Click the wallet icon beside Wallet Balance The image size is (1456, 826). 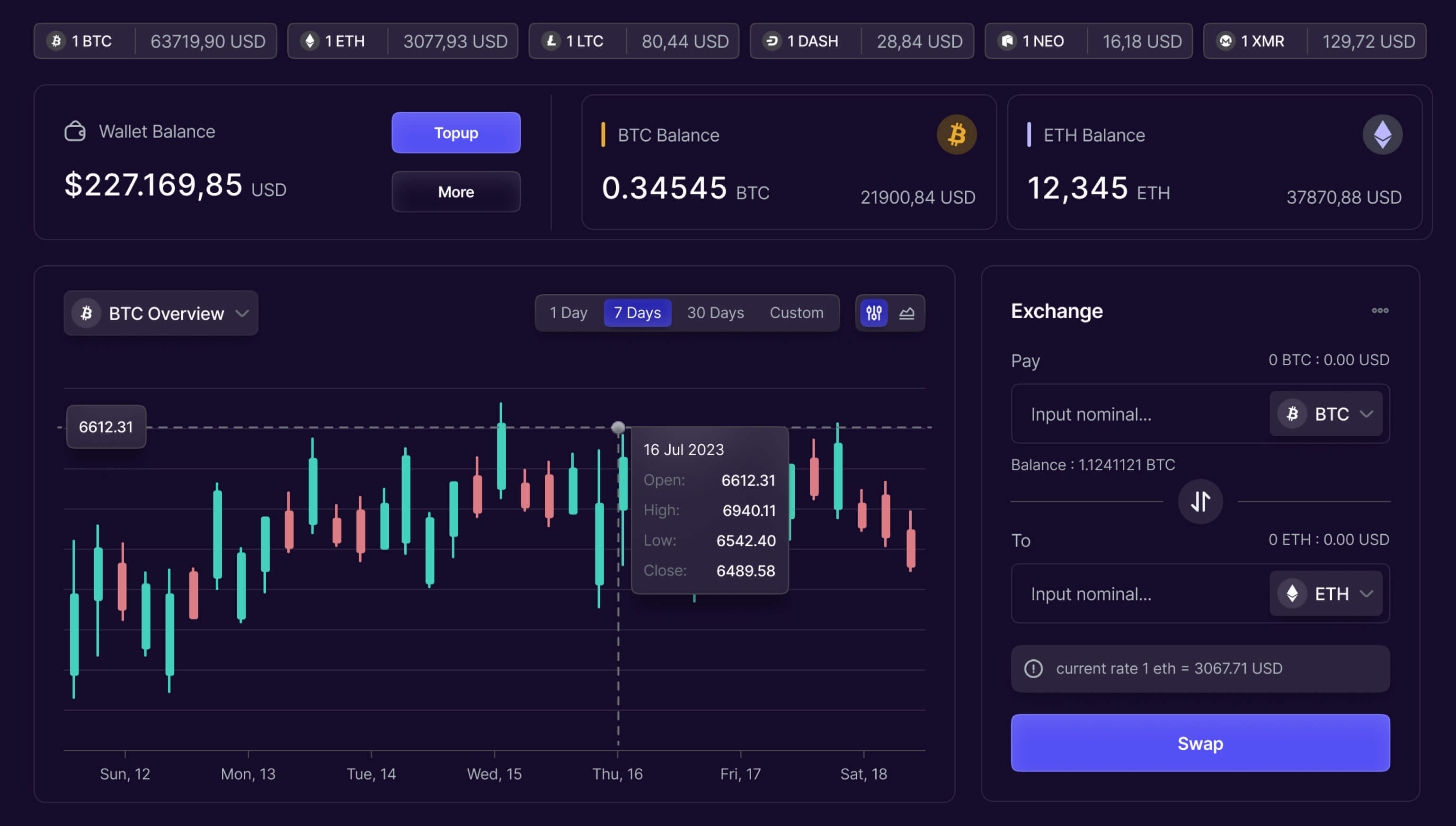tap(75, 132)
